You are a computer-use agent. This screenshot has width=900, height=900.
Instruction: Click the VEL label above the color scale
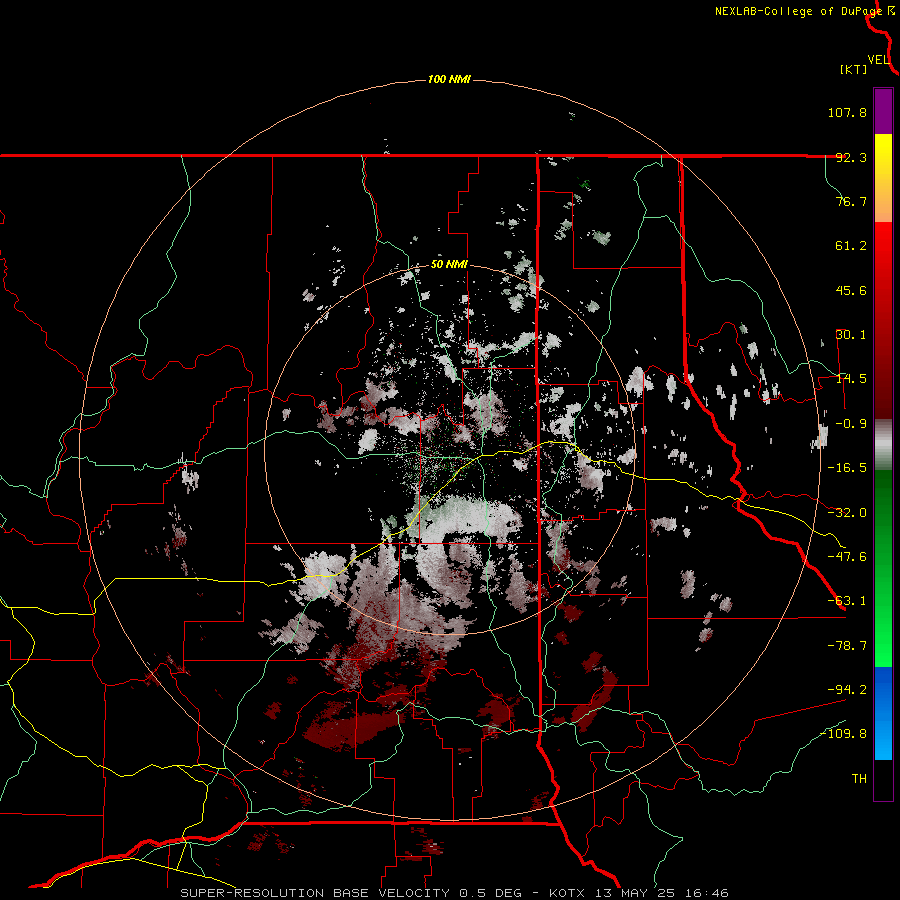pyautogui.click(x=878, y=59)
